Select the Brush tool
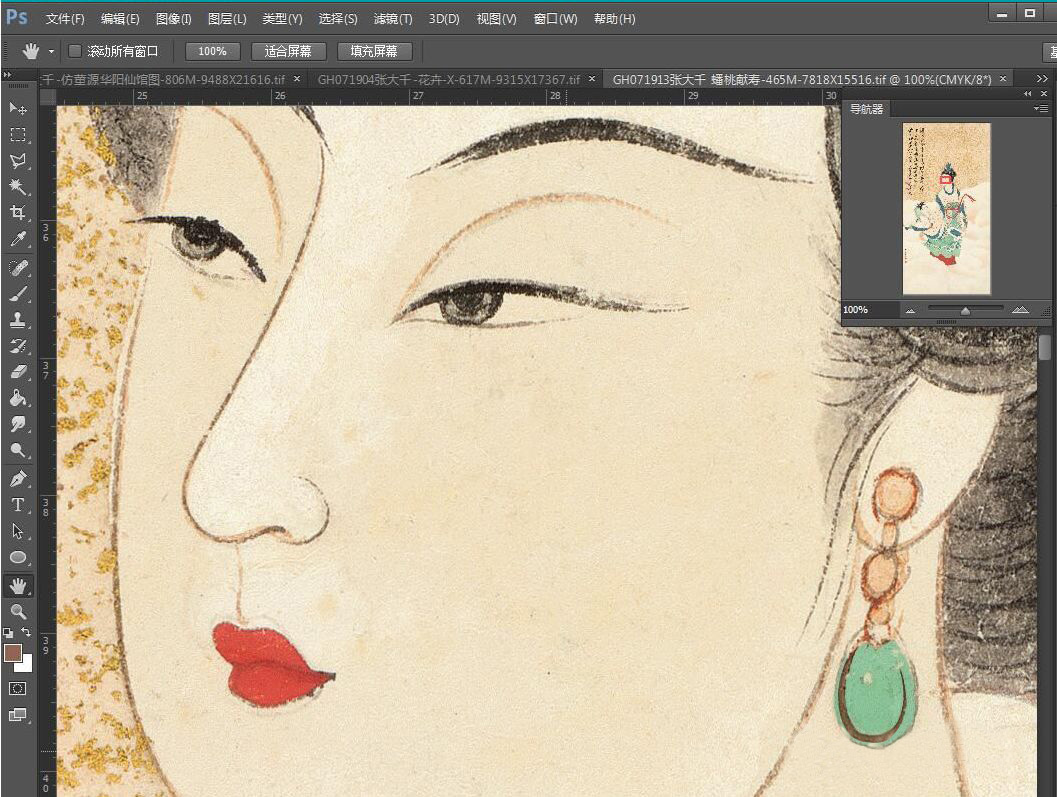 pyautogui.click(x=18, y=294)
